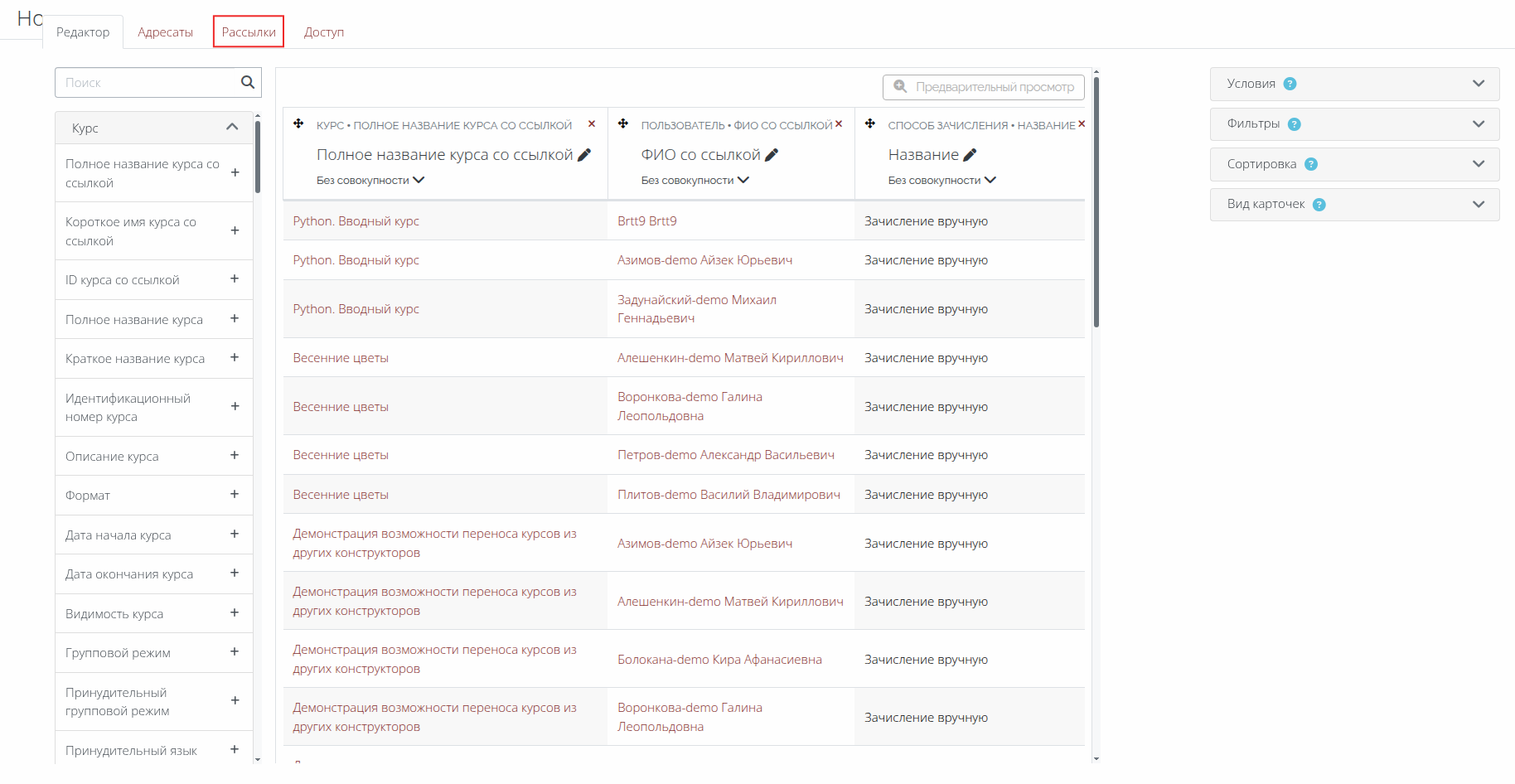Viewport: 1515px width, 784px height.
Task: Add 'Дата начала курса' field with plus
Action: tap(235, 535)
